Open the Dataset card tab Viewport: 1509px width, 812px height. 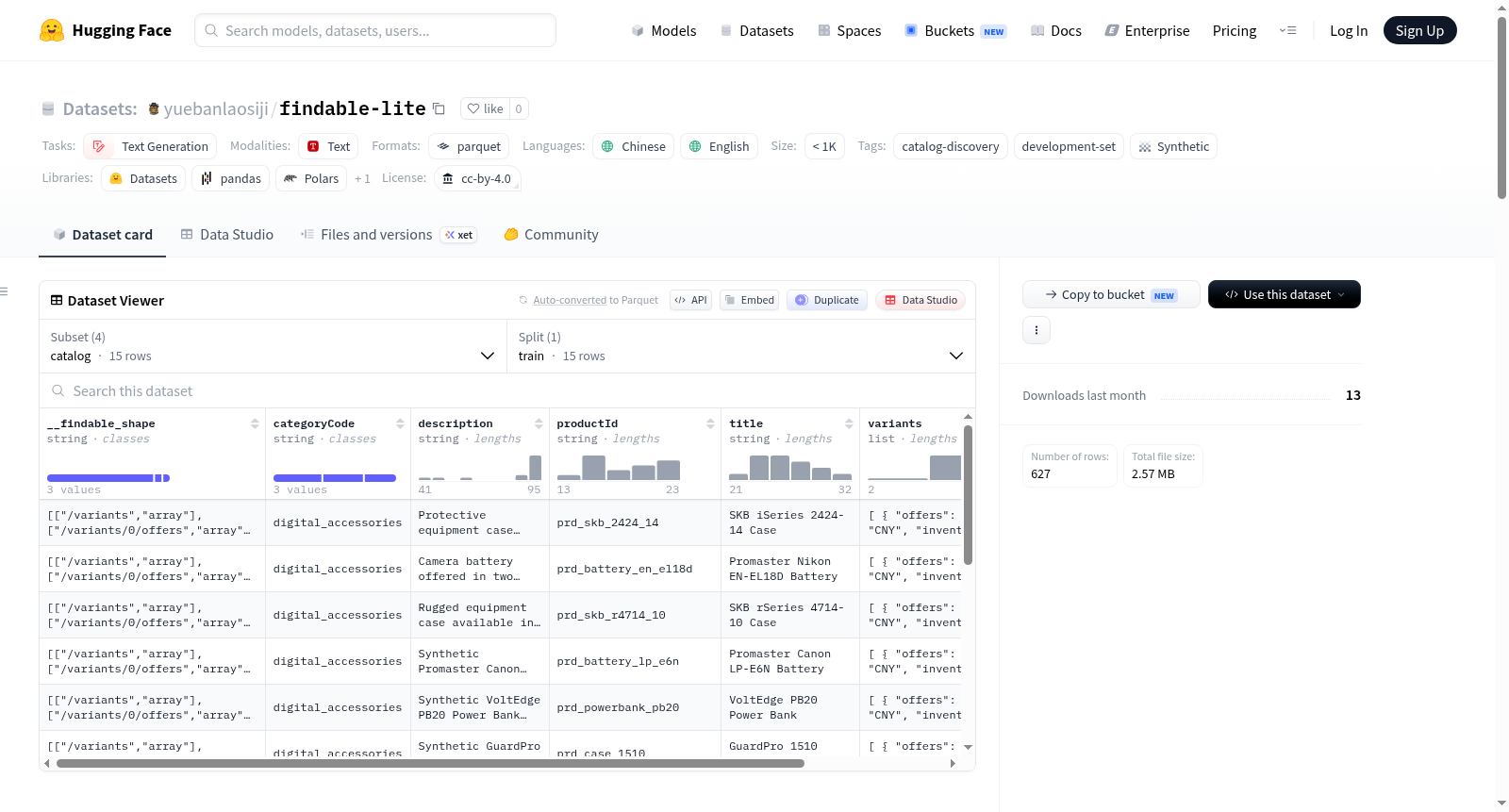click(103, 235)
